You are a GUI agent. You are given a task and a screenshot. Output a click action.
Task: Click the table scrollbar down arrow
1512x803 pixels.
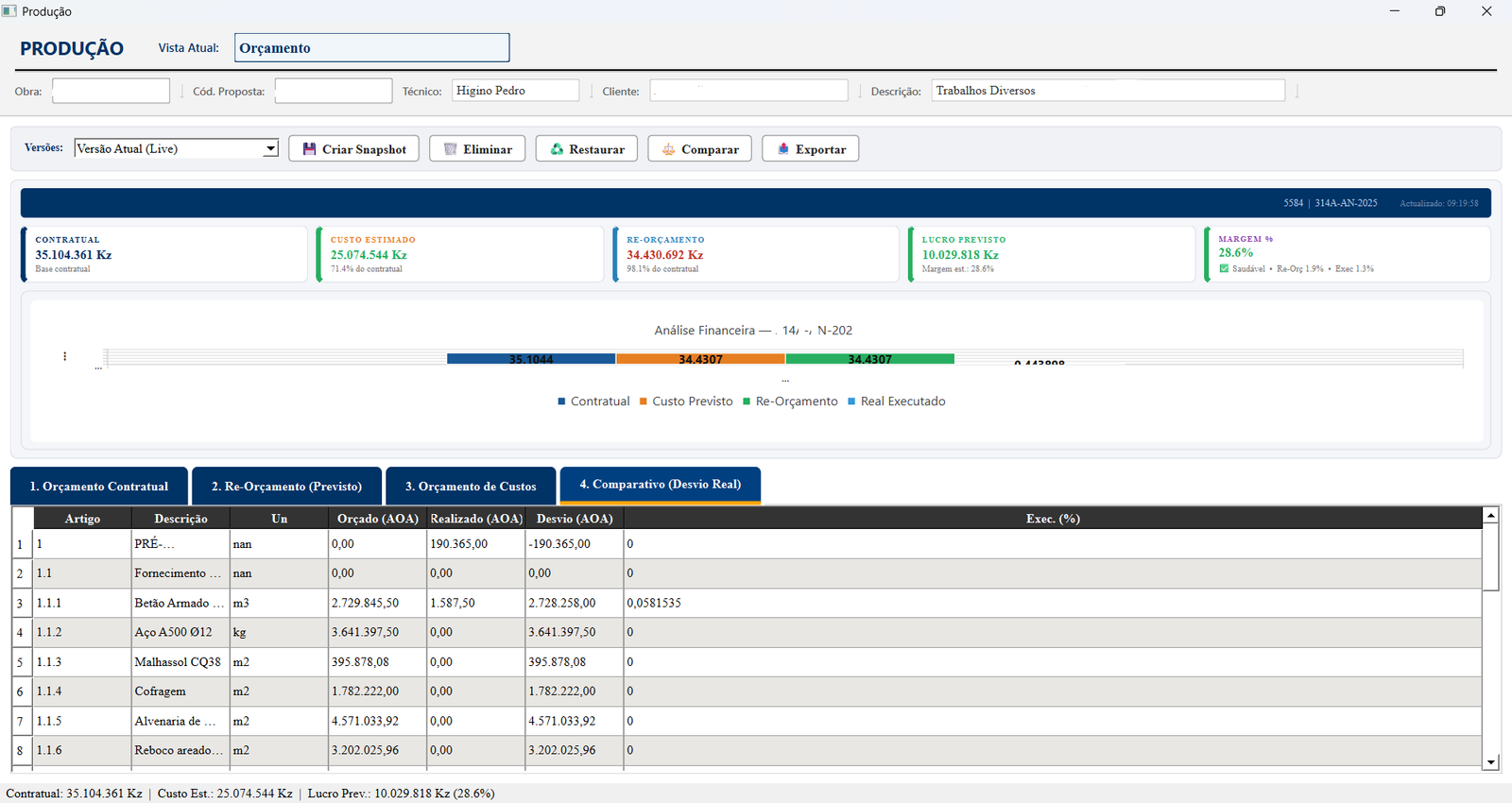click(1491, 761)
